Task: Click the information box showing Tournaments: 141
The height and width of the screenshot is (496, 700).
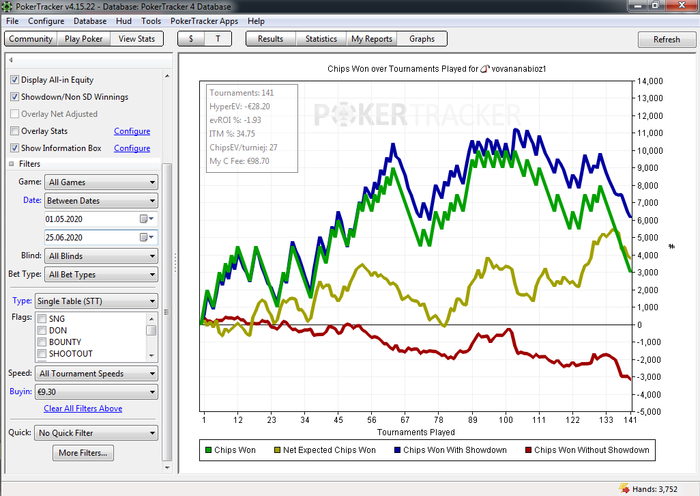Action: tap(251, 128)
